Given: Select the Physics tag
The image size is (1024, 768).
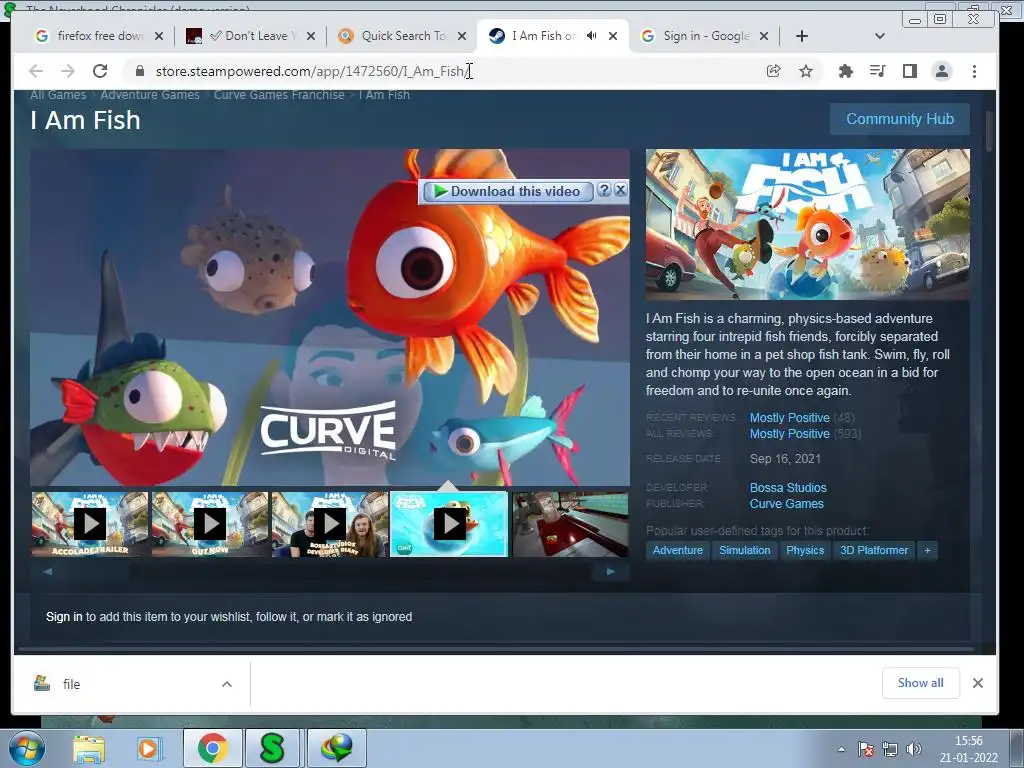Looking at the screenshot, I should click(x=805, y=551).
